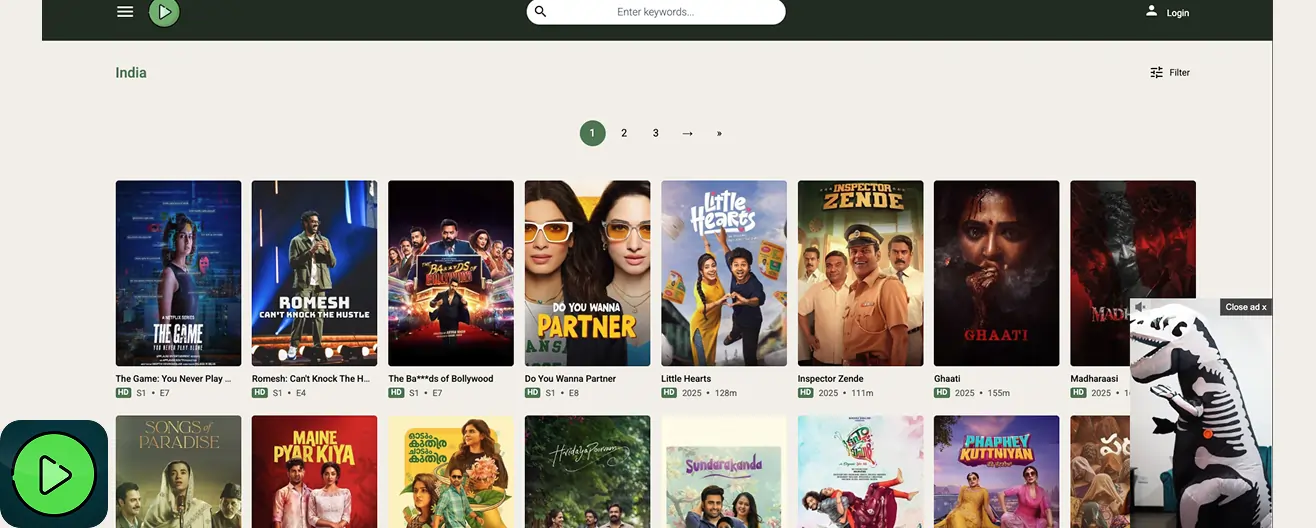Click the Login link
Viewport: 1316px width, 528px height.
(x=1177, y=13)
